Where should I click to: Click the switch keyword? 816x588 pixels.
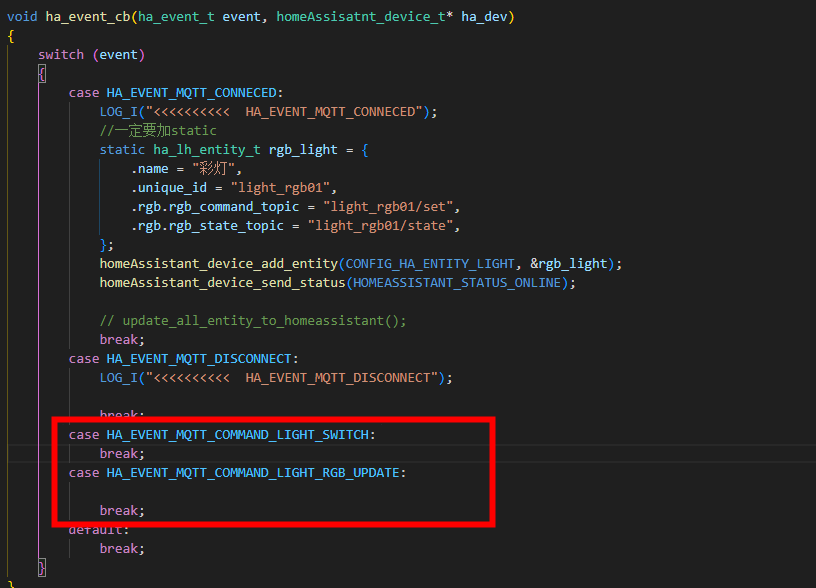click(61, 55)
